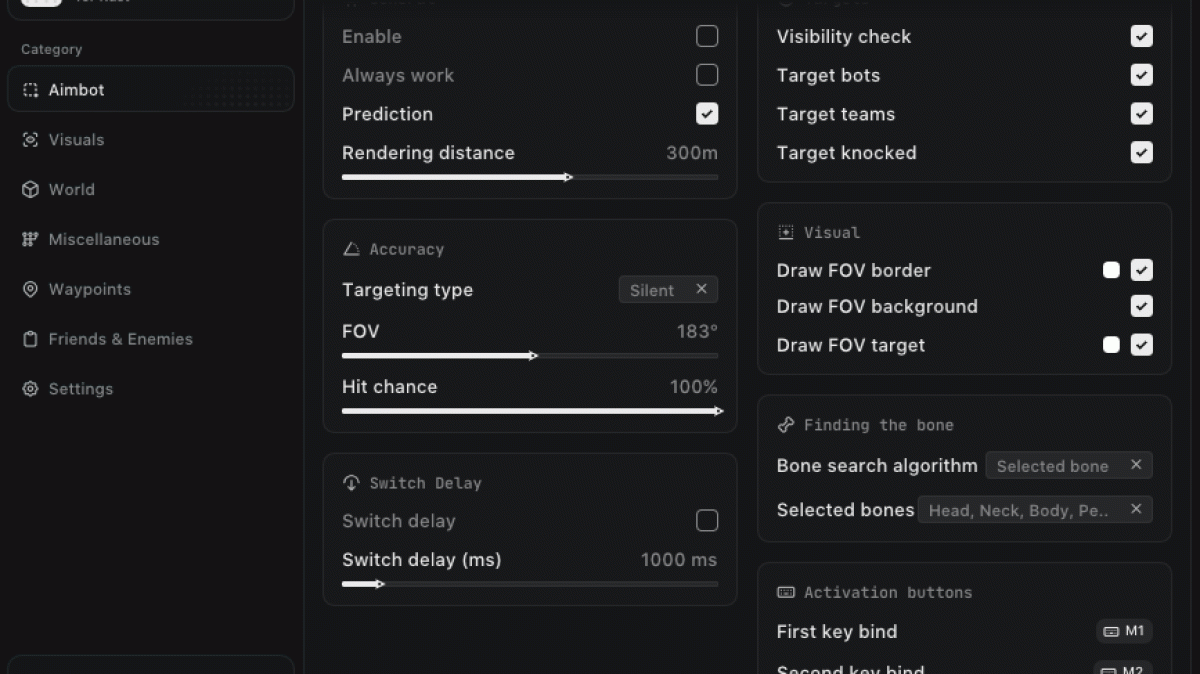Click the First key bind M1 button

tap(1124, 631)
